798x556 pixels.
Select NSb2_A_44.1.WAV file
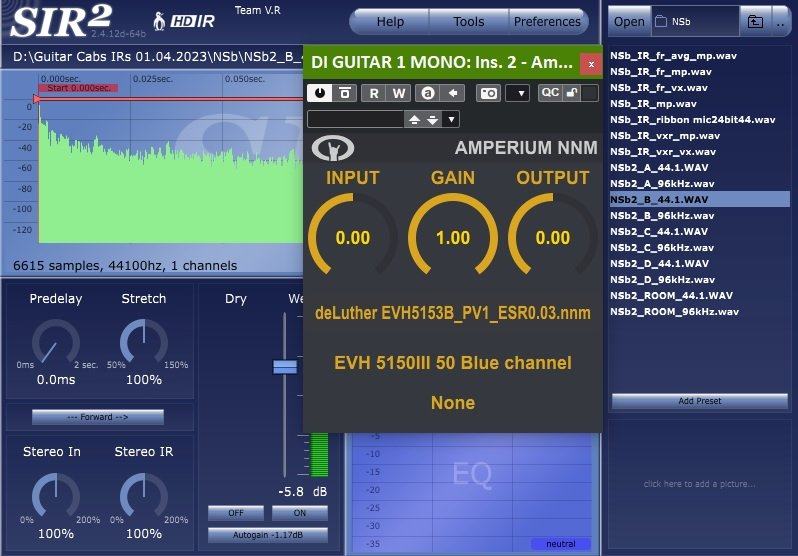click(x=659, y=168)
